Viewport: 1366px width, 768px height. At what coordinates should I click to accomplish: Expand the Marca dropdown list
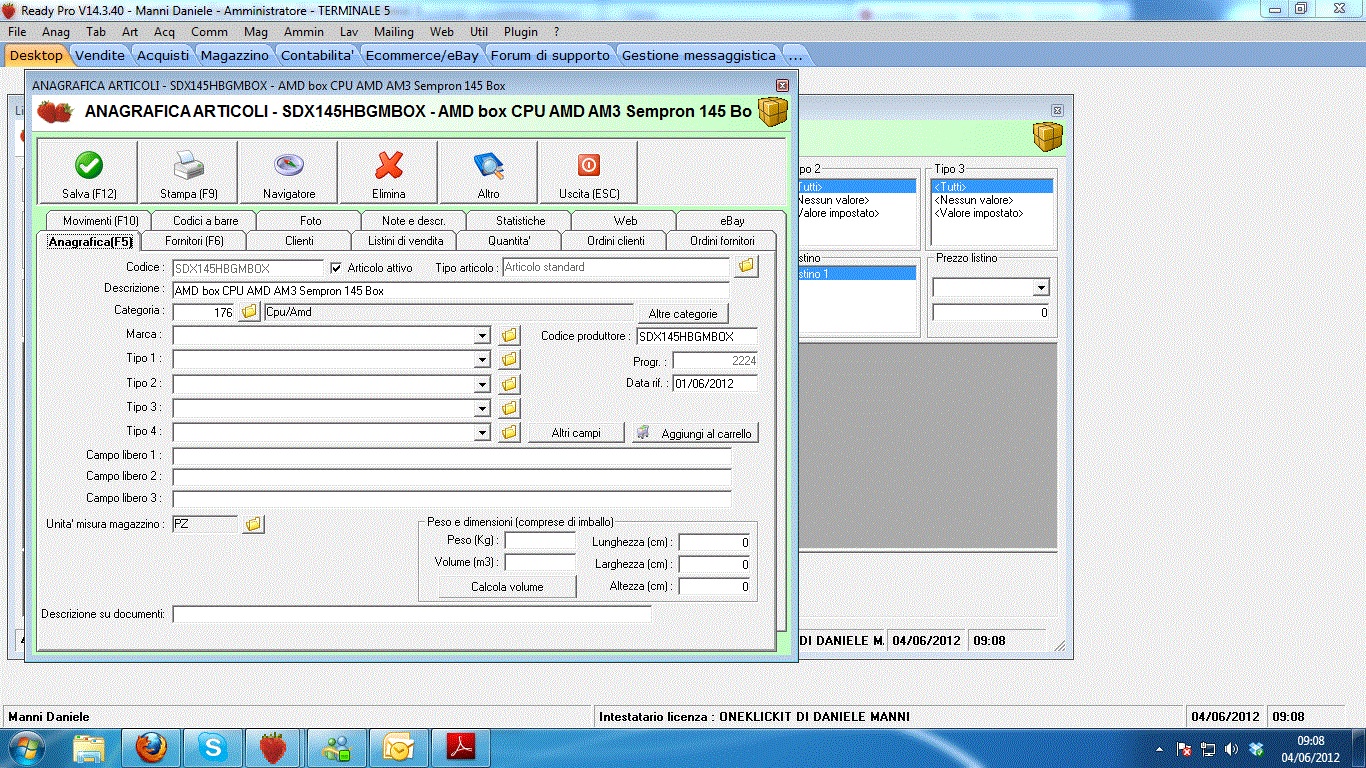[483, 336]
